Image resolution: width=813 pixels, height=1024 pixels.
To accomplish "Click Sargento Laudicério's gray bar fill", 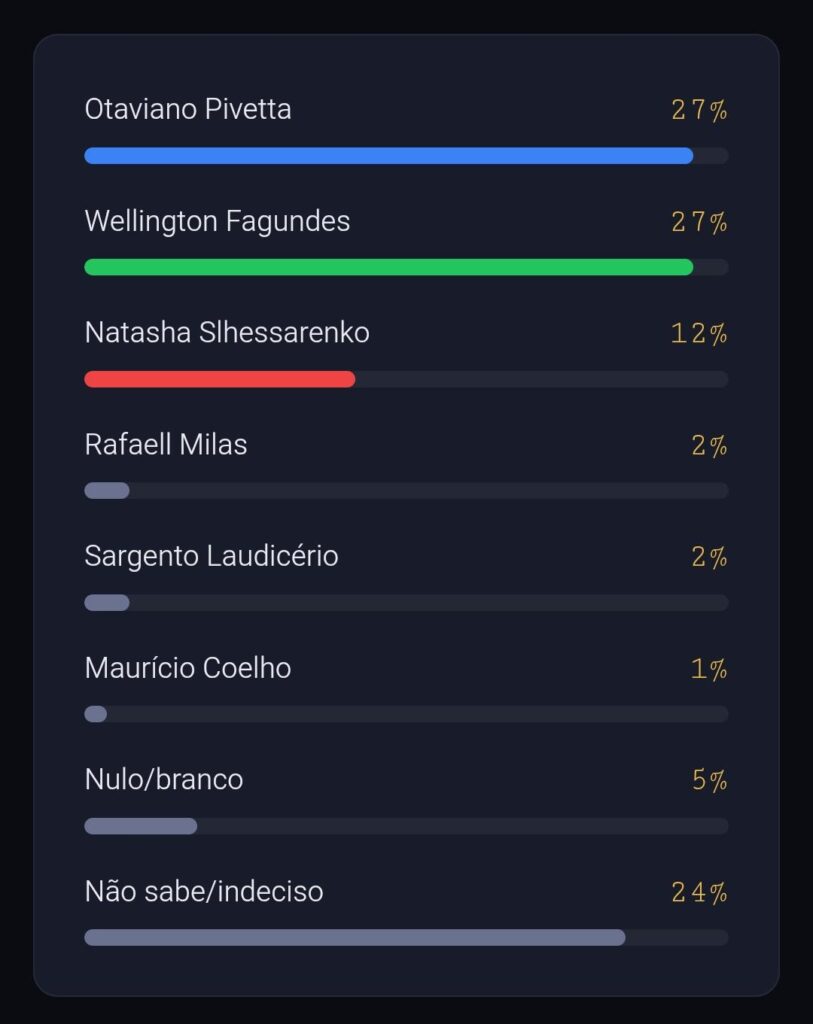I will 107,602.
